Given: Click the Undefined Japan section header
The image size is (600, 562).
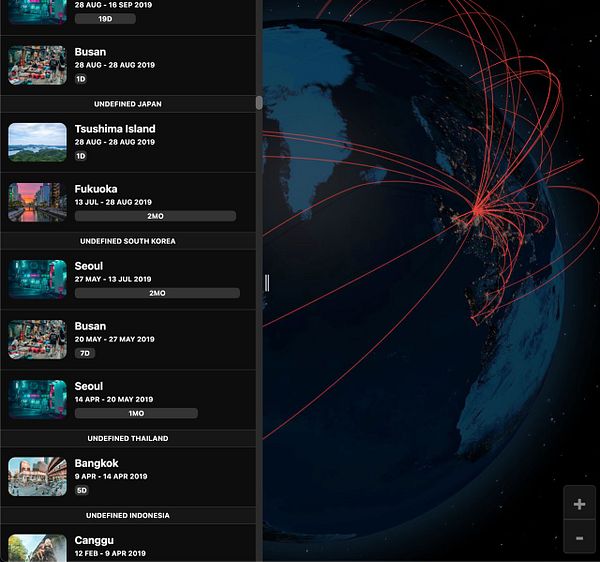Looking at the screenshot, I should coord(128,104).
